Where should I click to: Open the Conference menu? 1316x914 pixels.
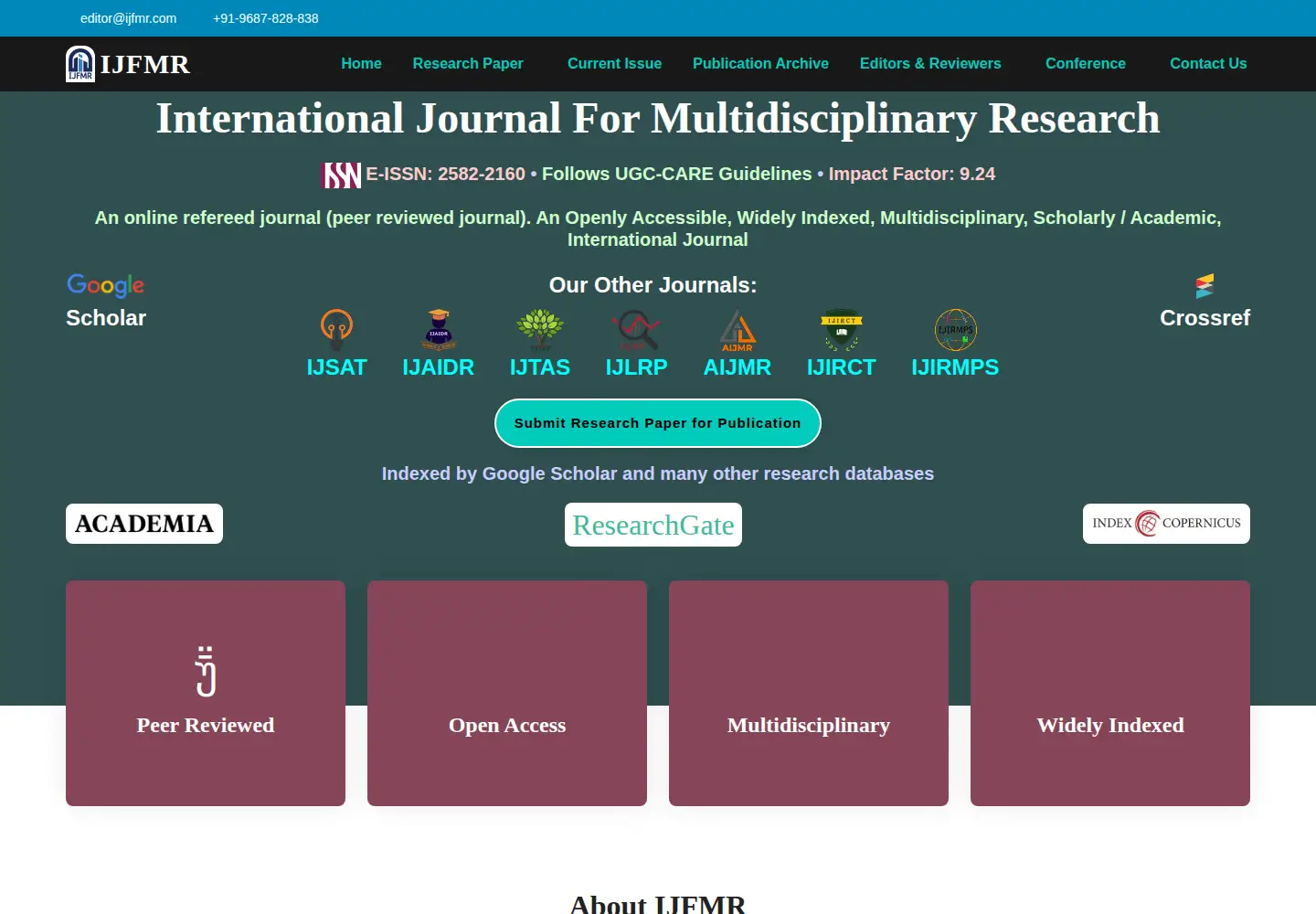click(1086, 64)
